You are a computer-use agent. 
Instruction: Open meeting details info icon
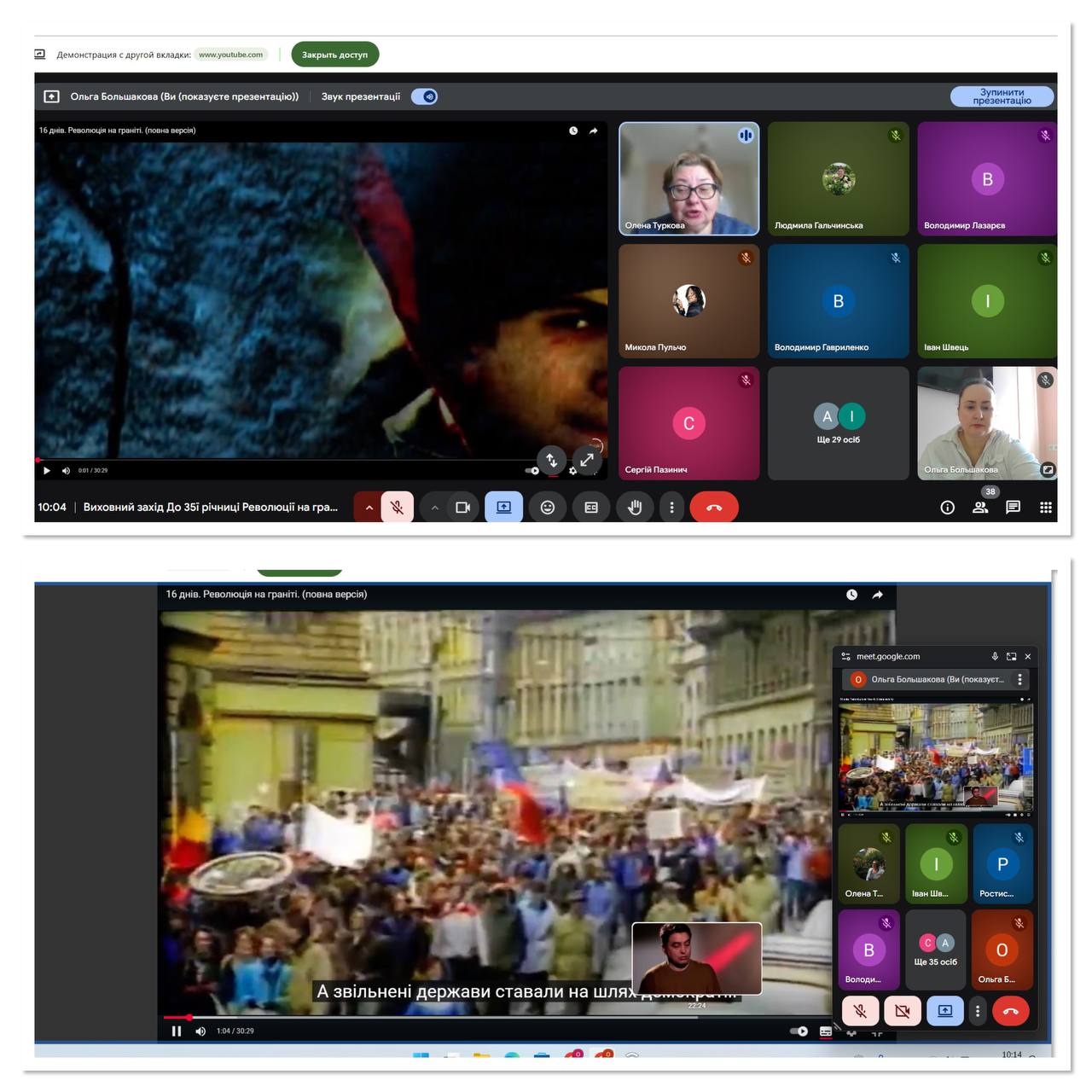pos(947,508)
